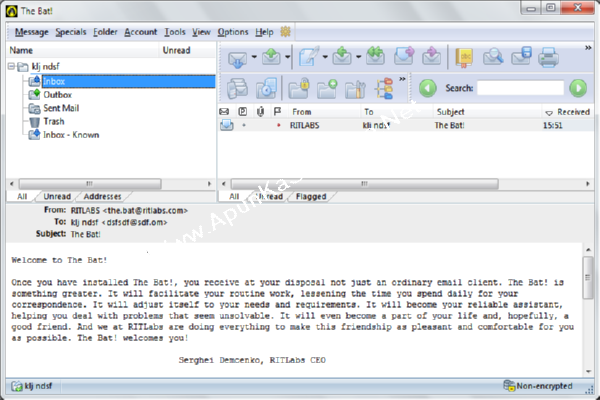The image size is (600, 400).
Task: Click the message body vertical scrollbar thumb
Action: pos(588,278)
